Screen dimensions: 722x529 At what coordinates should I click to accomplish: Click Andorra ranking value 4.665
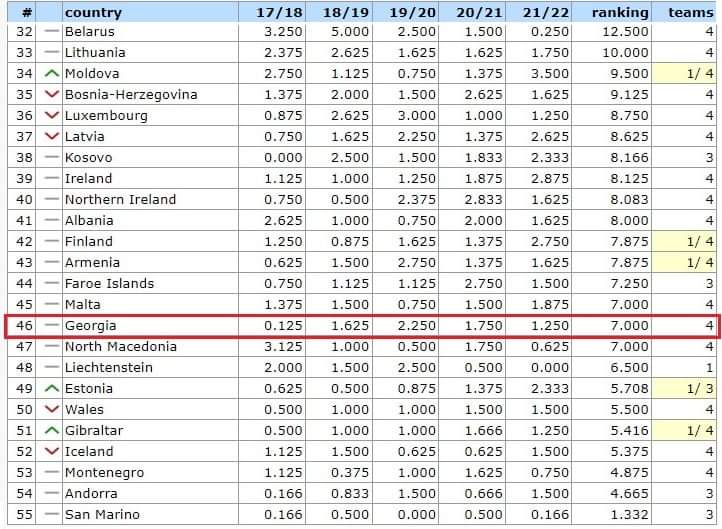(x=629, y=493)
